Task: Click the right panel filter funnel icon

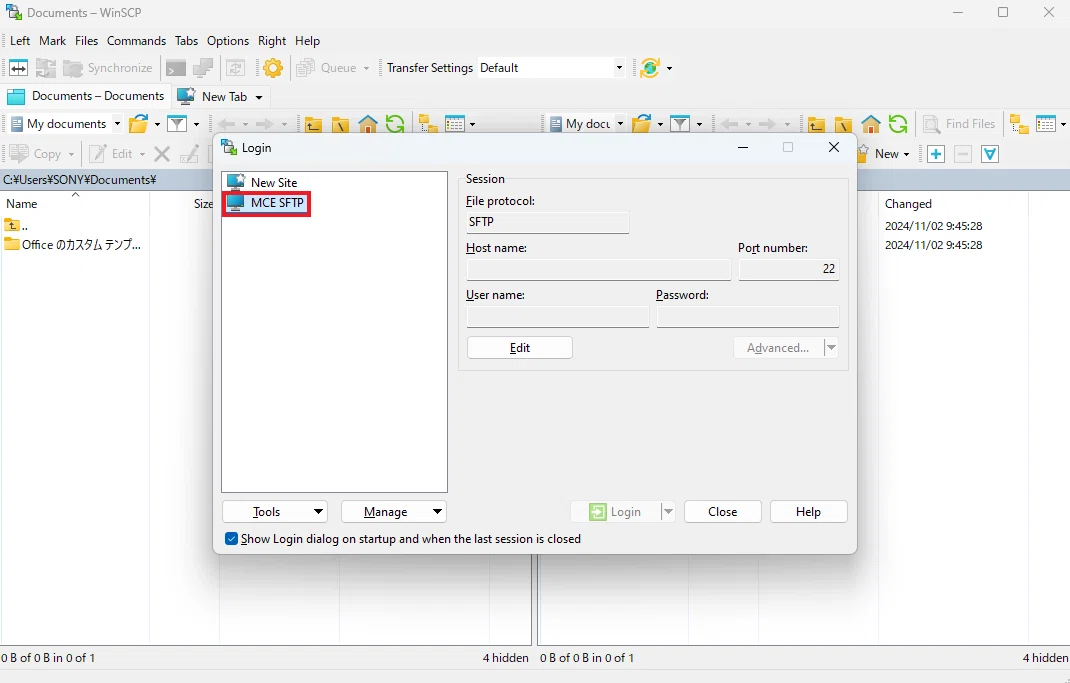Action: pos(680,123)
